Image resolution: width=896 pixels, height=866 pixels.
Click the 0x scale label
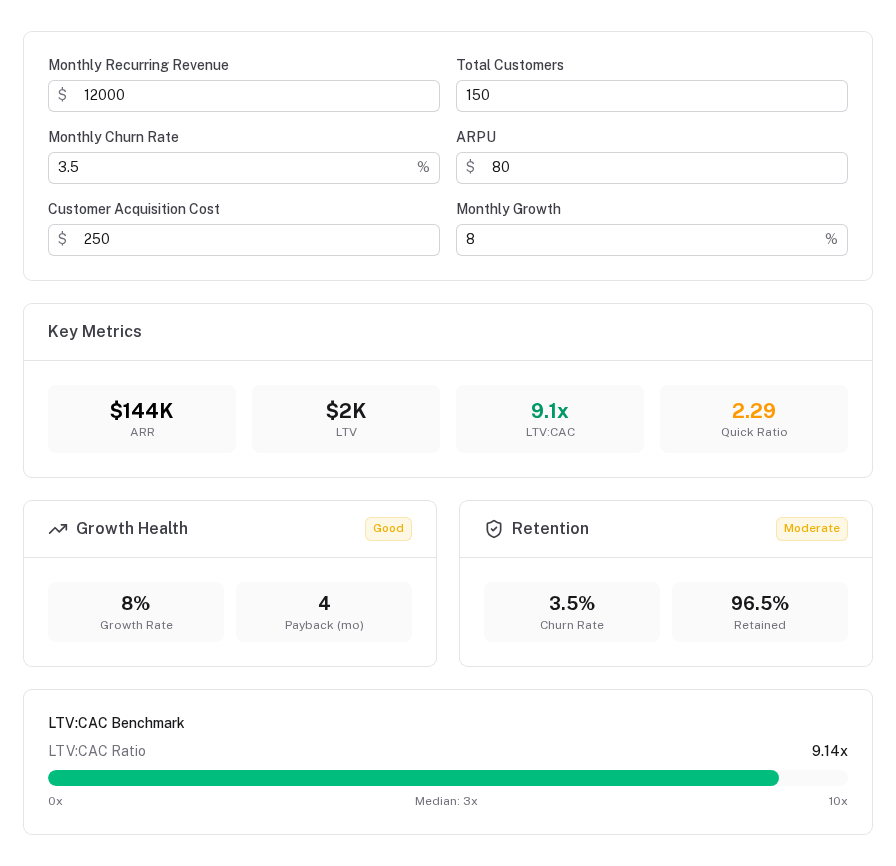pos(55,801)
